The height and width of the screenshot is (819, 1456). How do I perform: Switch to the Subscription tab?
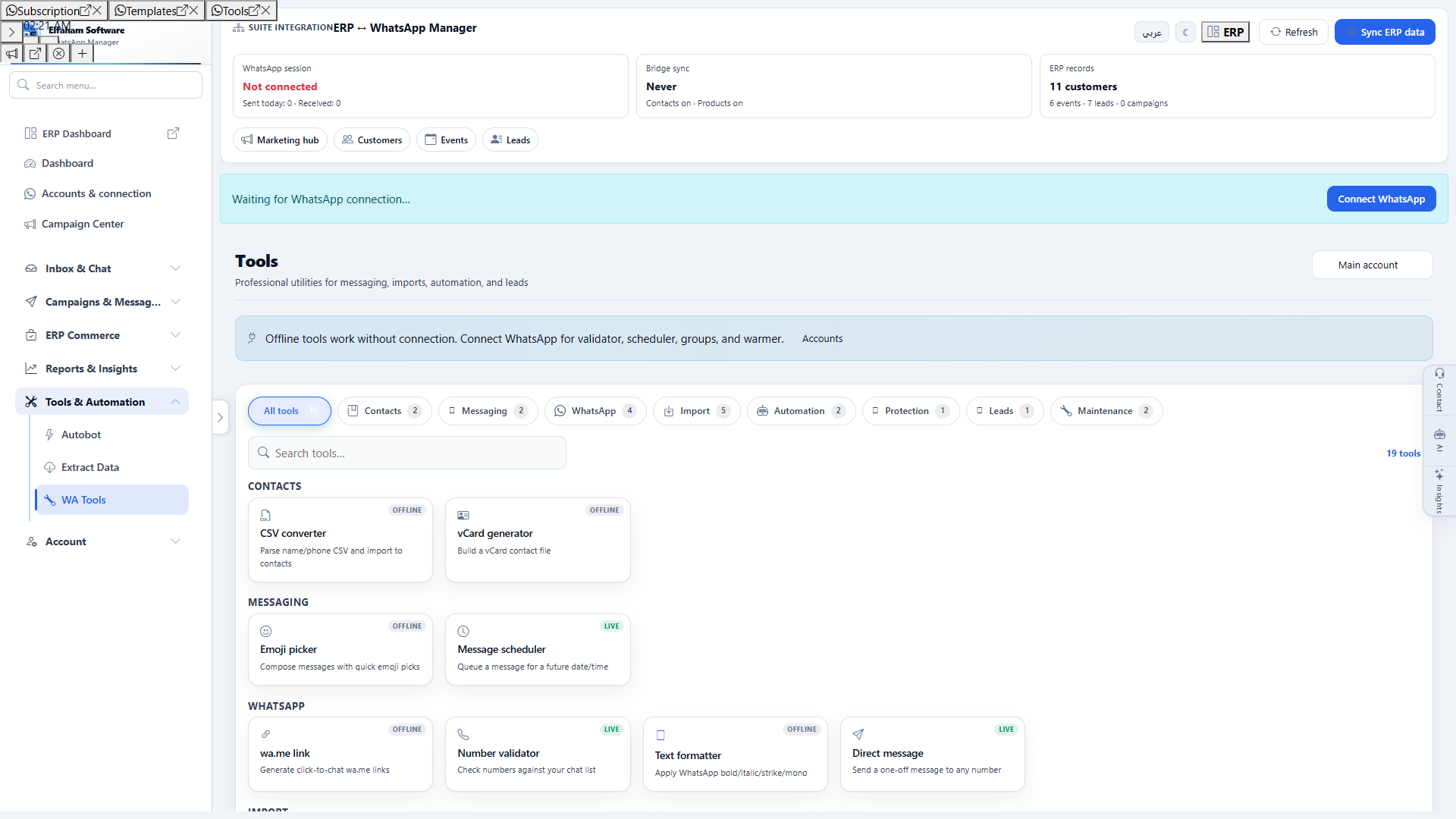click(x=47, y=11)
